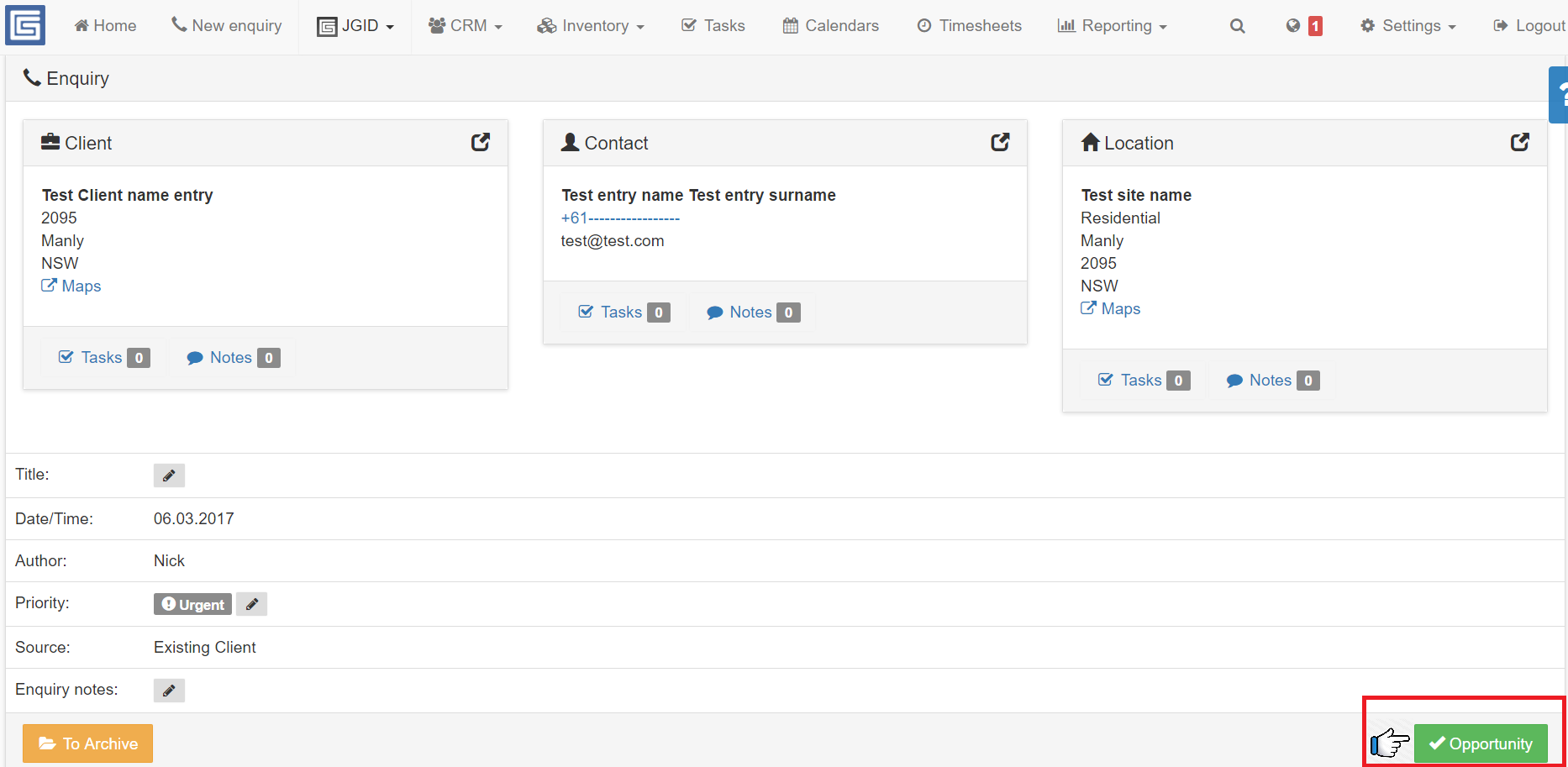Click the Location house icon
1568x767 pixels.
coord(1091,142)
